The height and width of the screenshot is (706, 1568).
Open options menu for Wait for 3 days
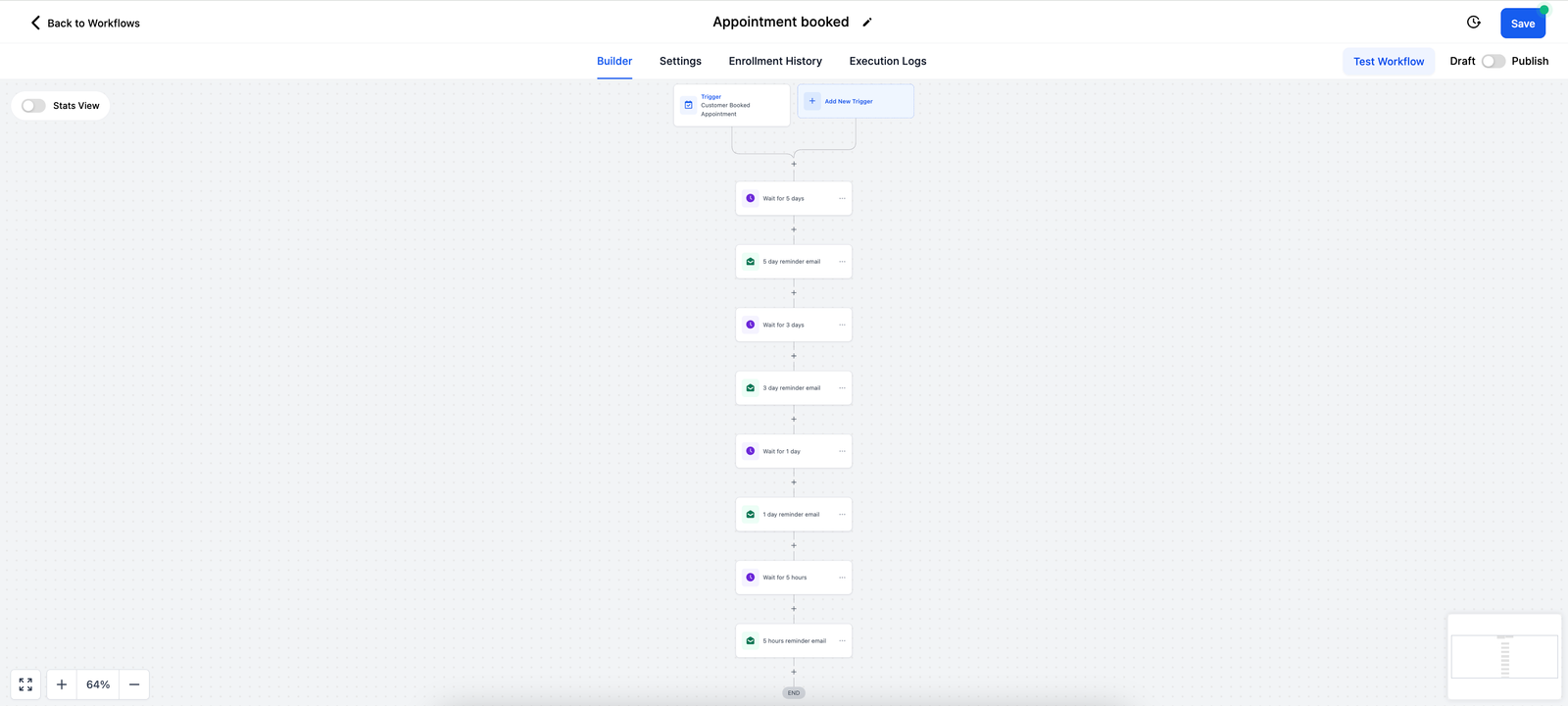point(842,325)
